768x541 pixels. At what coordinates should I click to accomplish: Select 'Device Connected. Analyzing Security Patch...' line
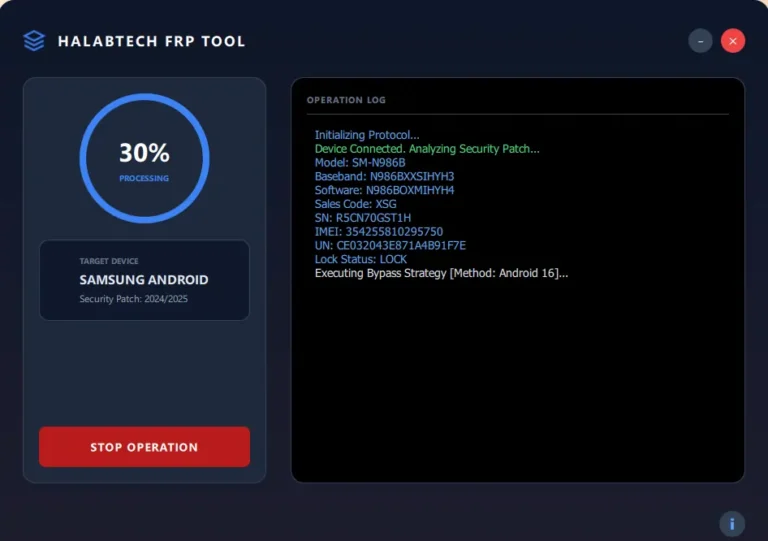[427, 149]
